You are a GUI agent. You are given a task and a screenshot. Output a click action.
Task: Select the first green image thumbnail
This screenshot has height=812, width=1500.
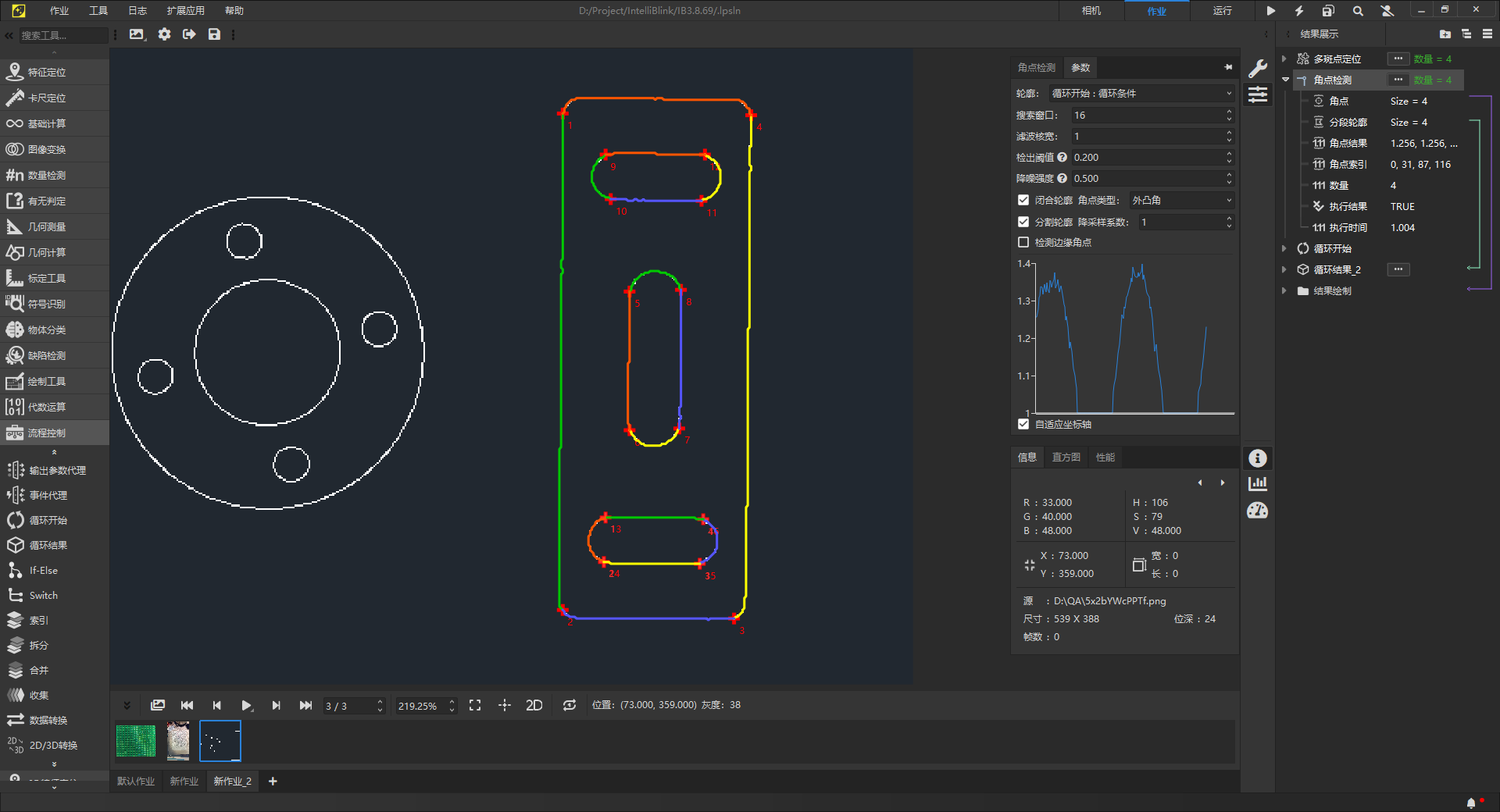136,741
